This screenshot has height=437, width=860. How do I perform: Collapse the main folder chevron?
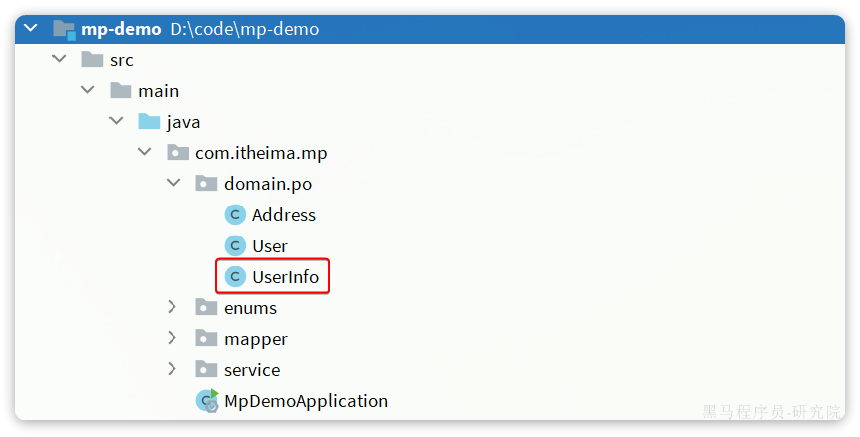[x=88, y=91]
